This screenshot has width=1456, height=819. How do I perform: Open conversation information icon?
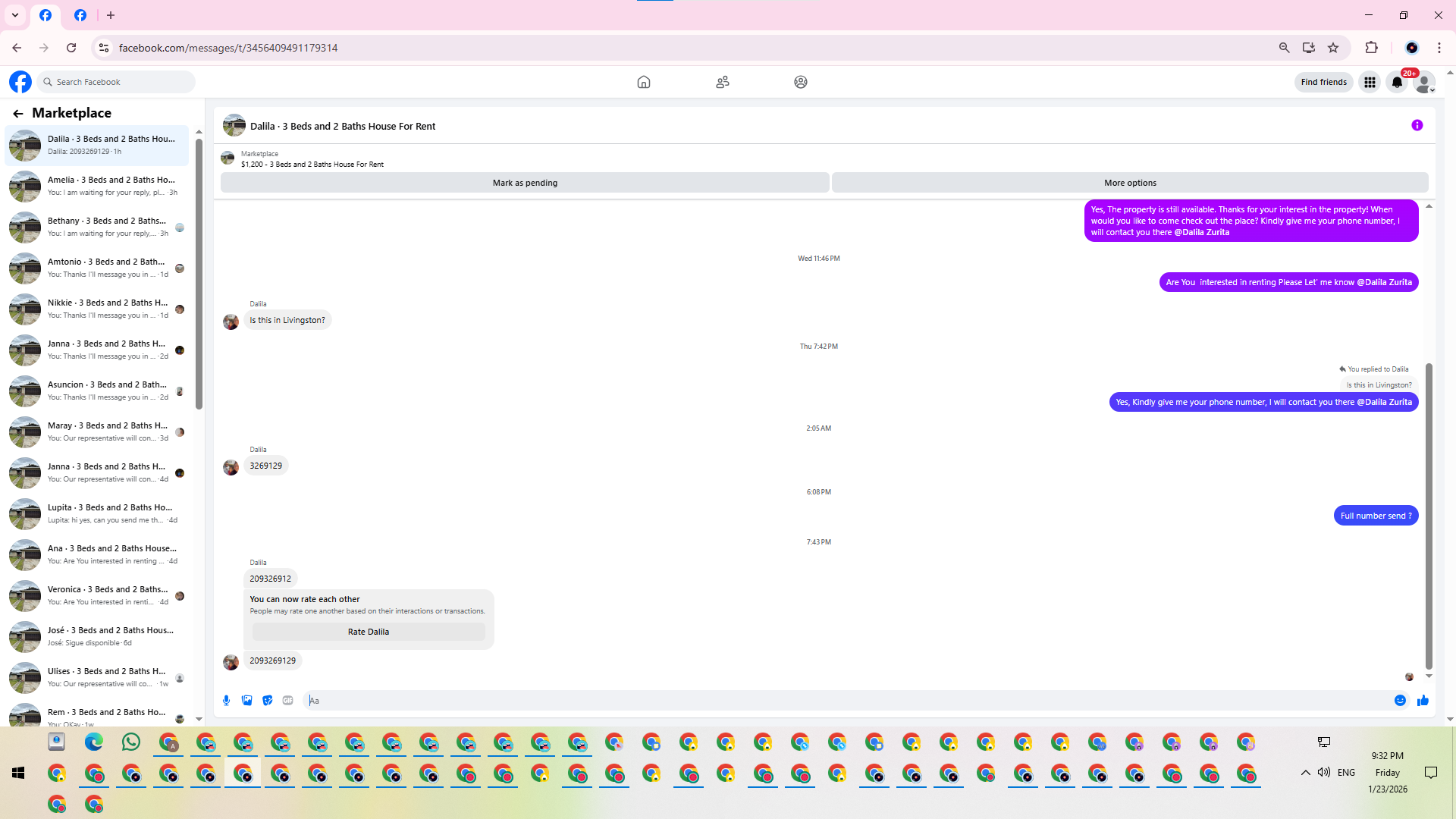click(x=1417, y=126)
